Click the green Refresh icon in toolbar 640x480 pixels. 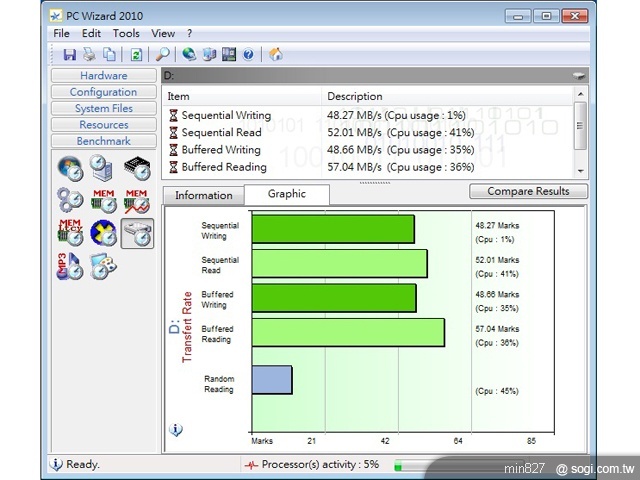136,54
